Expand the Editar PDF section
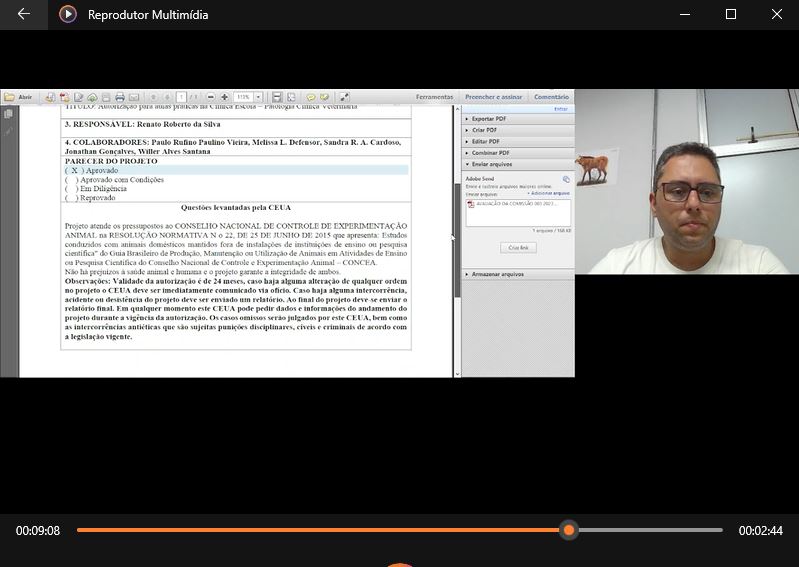The height and width of the screenshot is (567, 799). click(518, 141)
